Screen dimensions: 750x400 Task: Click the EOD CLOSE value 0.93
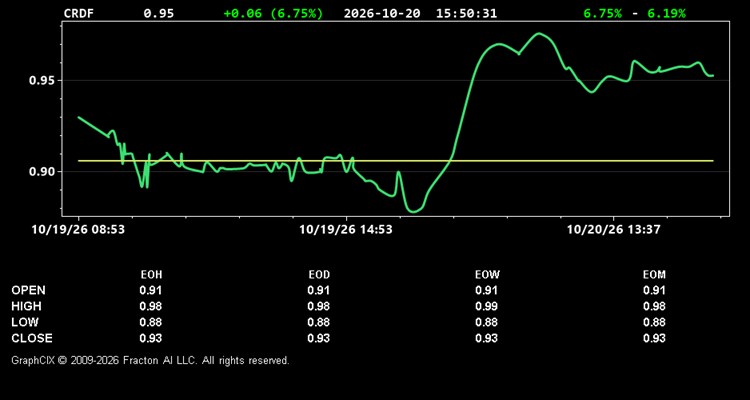(319, 338)
